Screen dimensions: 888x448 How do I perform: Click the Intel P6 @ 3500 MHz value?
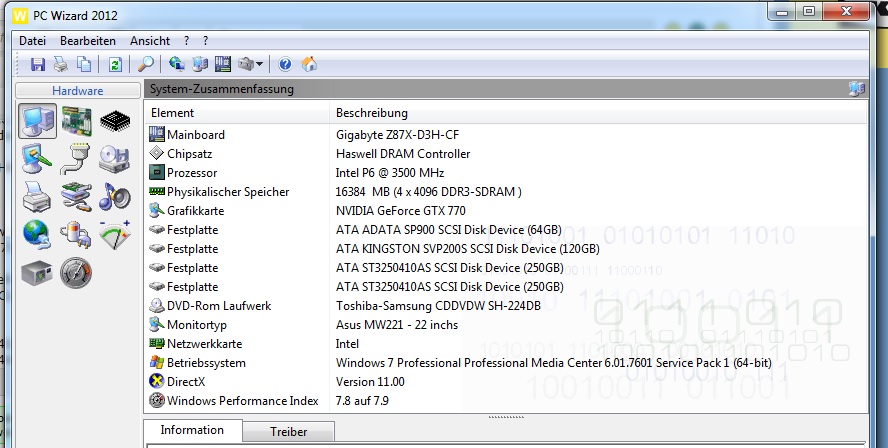coord(390,173)
